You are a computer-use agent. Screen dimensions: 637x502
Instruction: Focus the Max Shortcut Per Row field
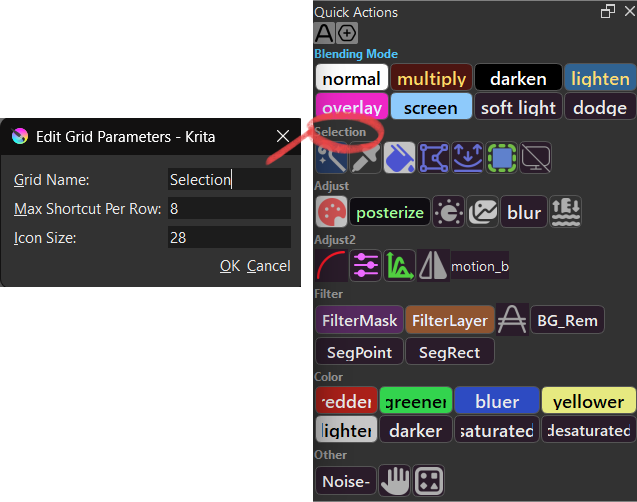point(229,208)
